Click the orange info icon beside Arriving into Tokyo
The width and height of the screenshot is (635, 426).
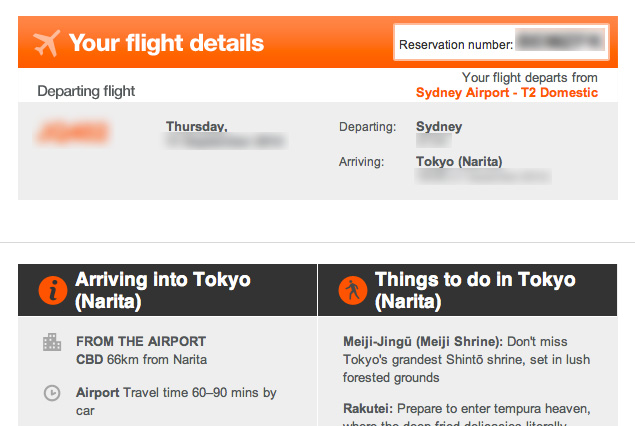point(52,290)
